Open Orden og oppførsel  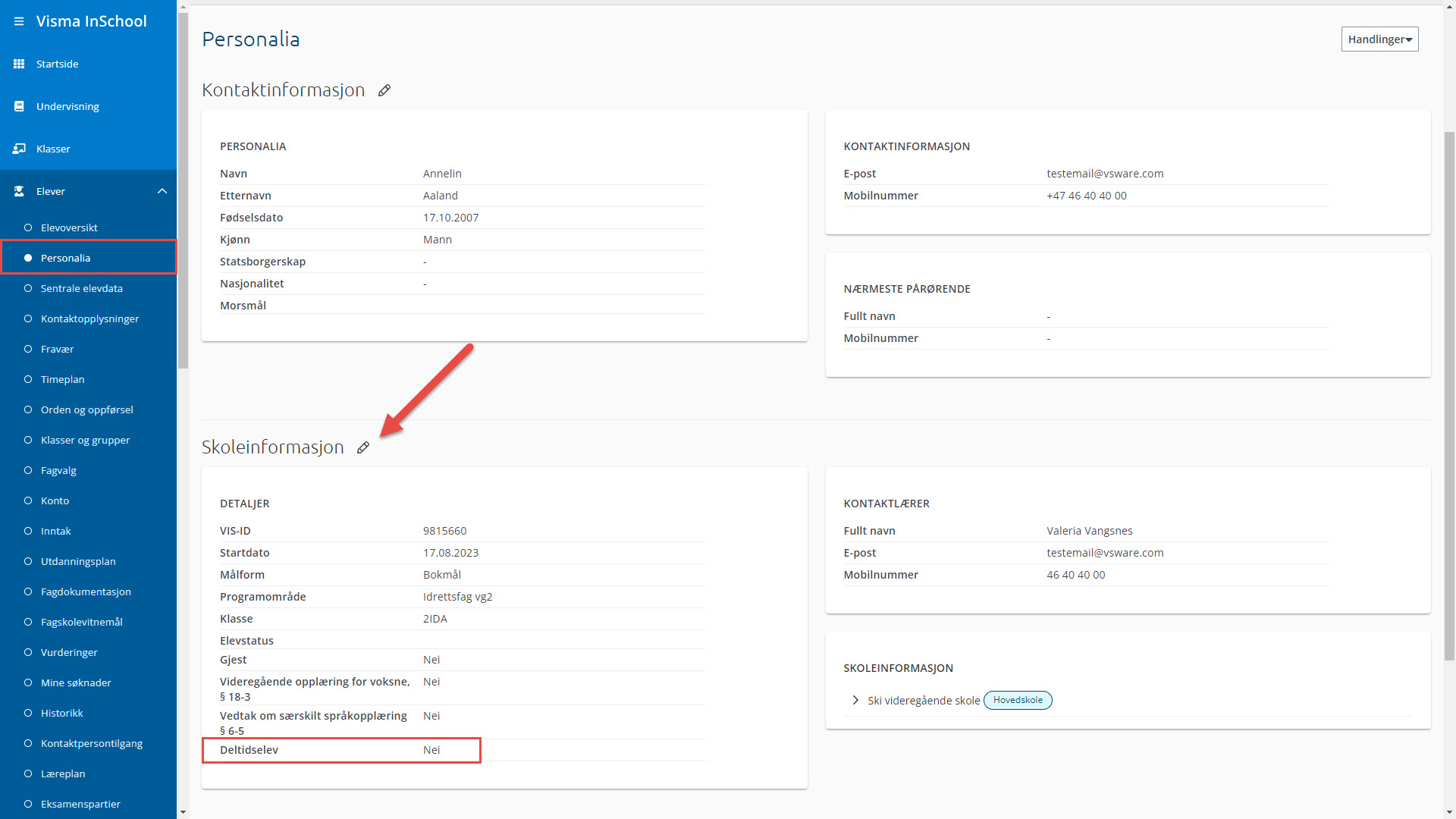click(x=88, y=409)
